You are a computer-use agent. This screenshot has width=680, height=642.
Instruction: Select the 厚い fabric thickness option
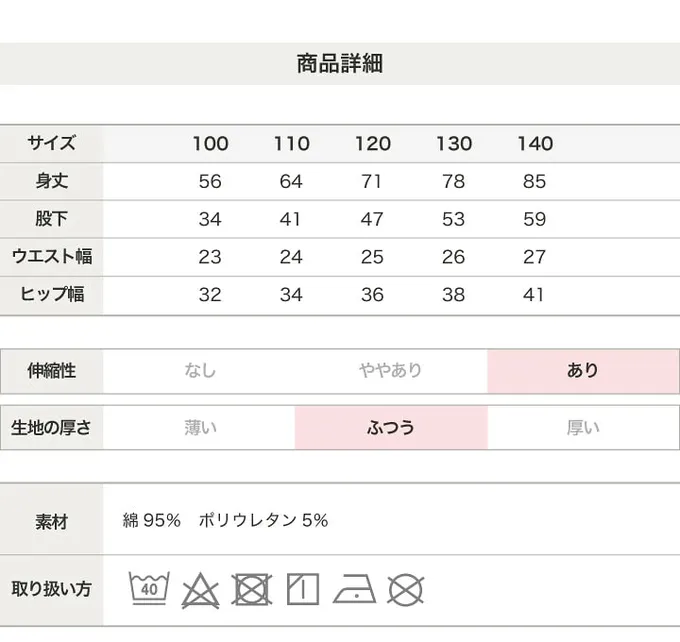click(x=583, y=428)
